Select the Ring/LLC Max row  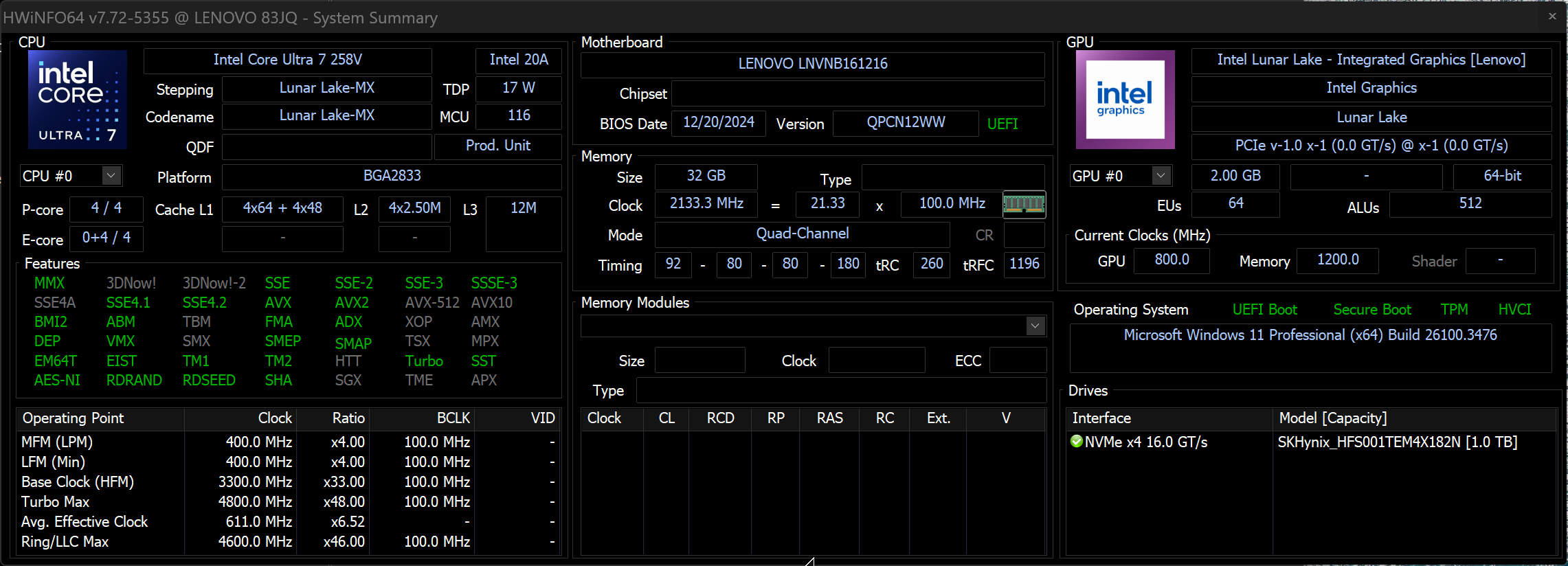289,542
